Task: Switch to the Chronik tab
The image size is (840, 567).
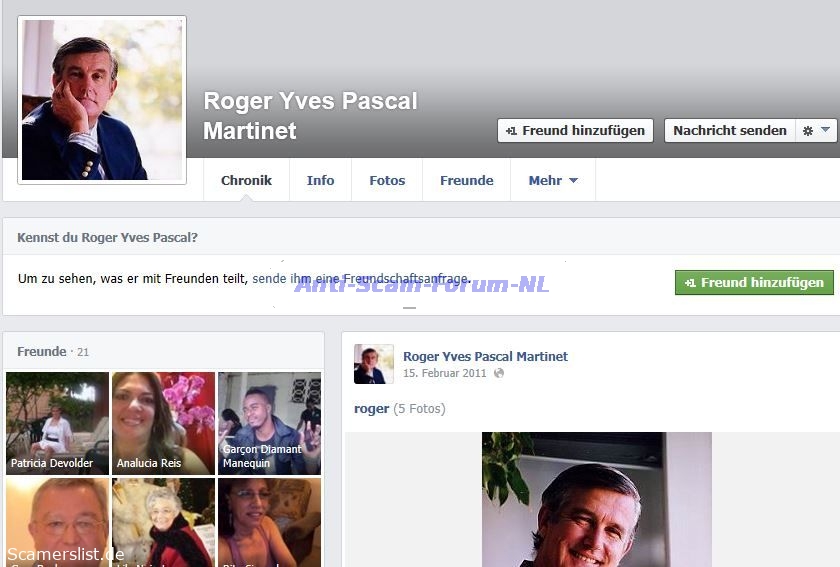Action: click(246, 180)
